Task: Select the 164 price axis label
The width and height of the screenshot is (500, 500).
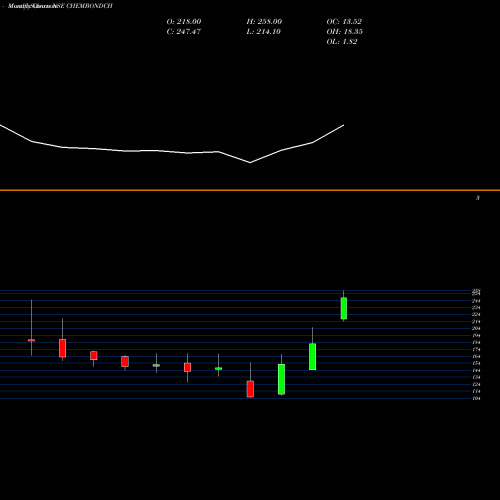Action: point(476,356)
